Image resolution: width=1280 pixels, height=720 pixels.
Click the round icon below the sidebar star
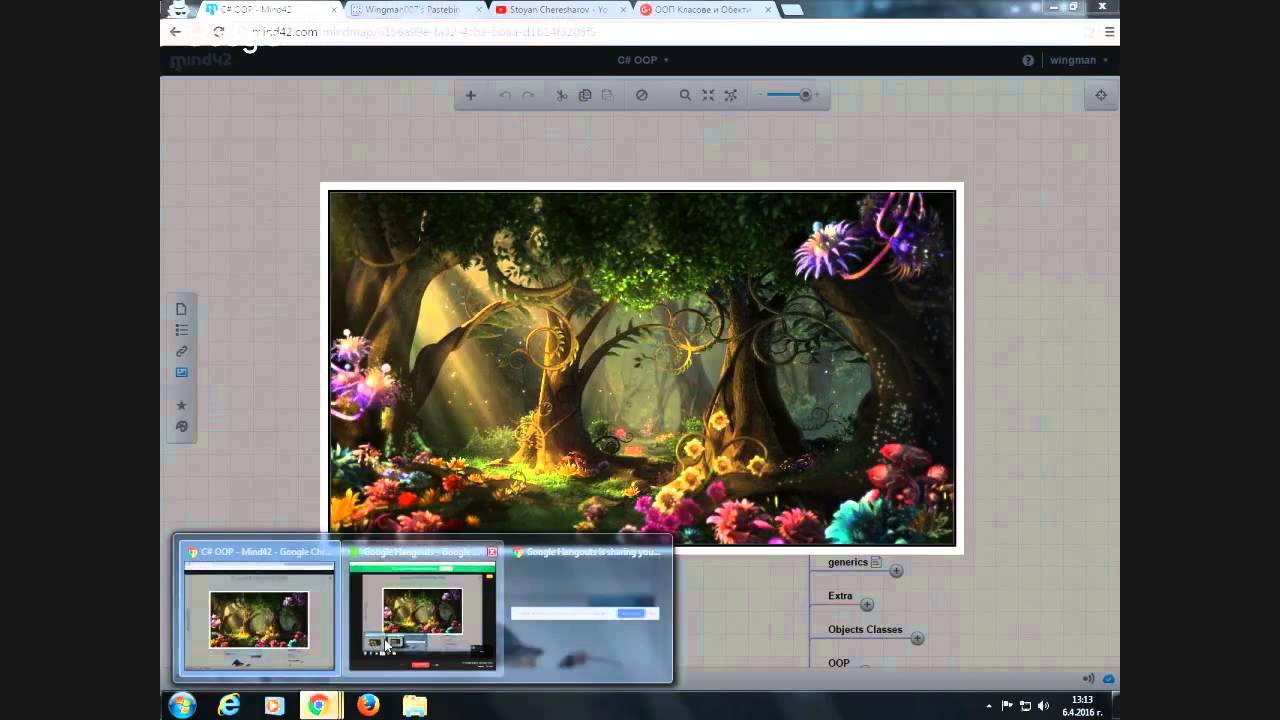point(181,426)
